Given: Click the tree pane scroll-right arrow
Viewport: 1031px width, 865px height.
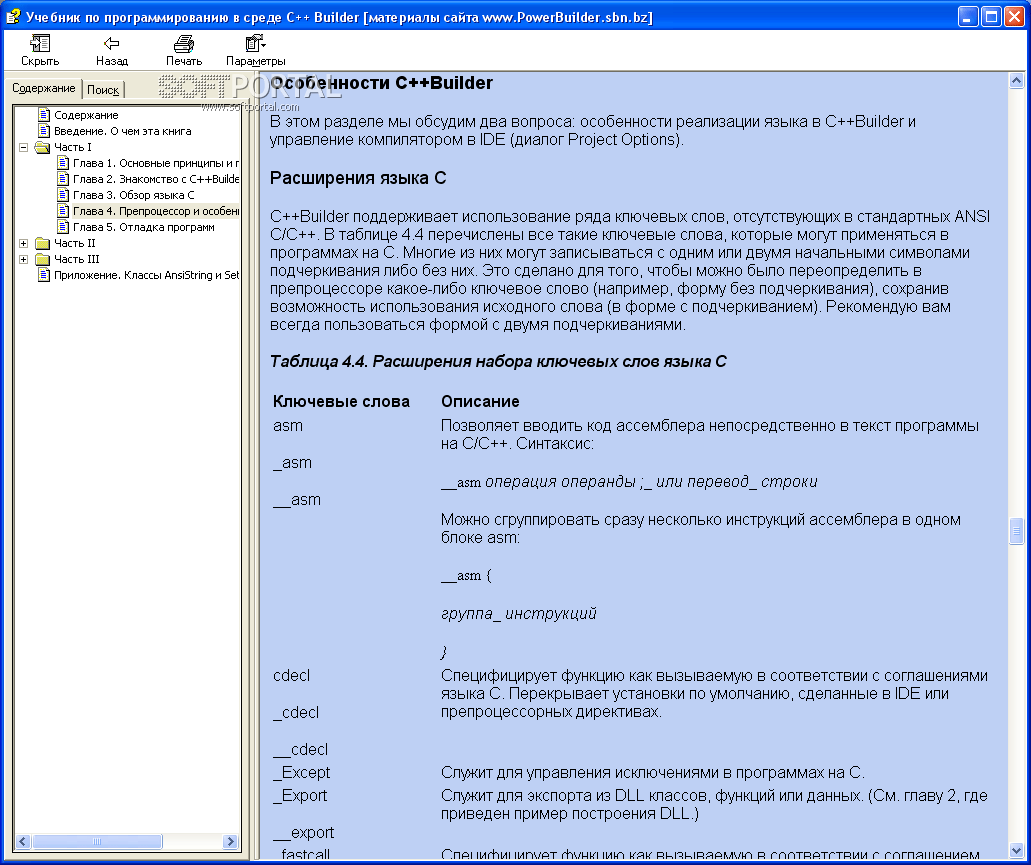Looking at the screenshot, I should click(x=230, y=841).
